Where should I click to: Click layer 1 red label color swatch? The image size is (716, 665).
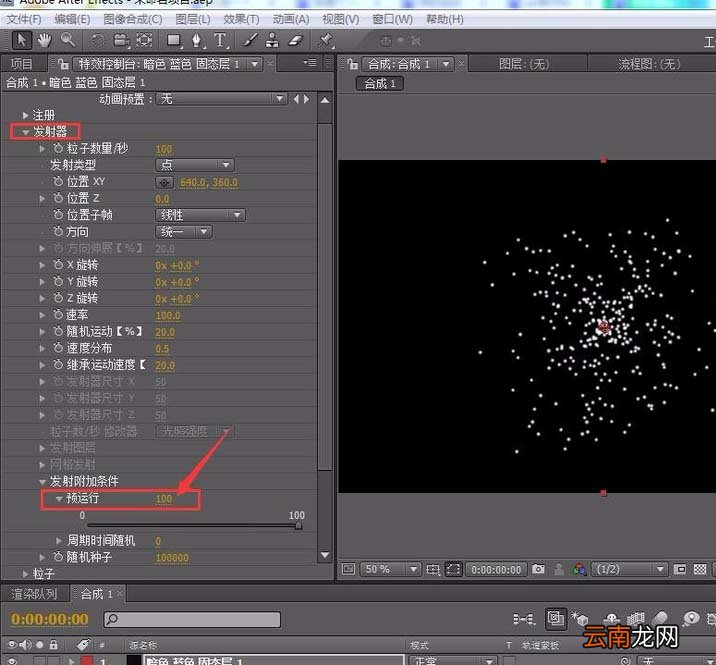click(x=87, y=660)
